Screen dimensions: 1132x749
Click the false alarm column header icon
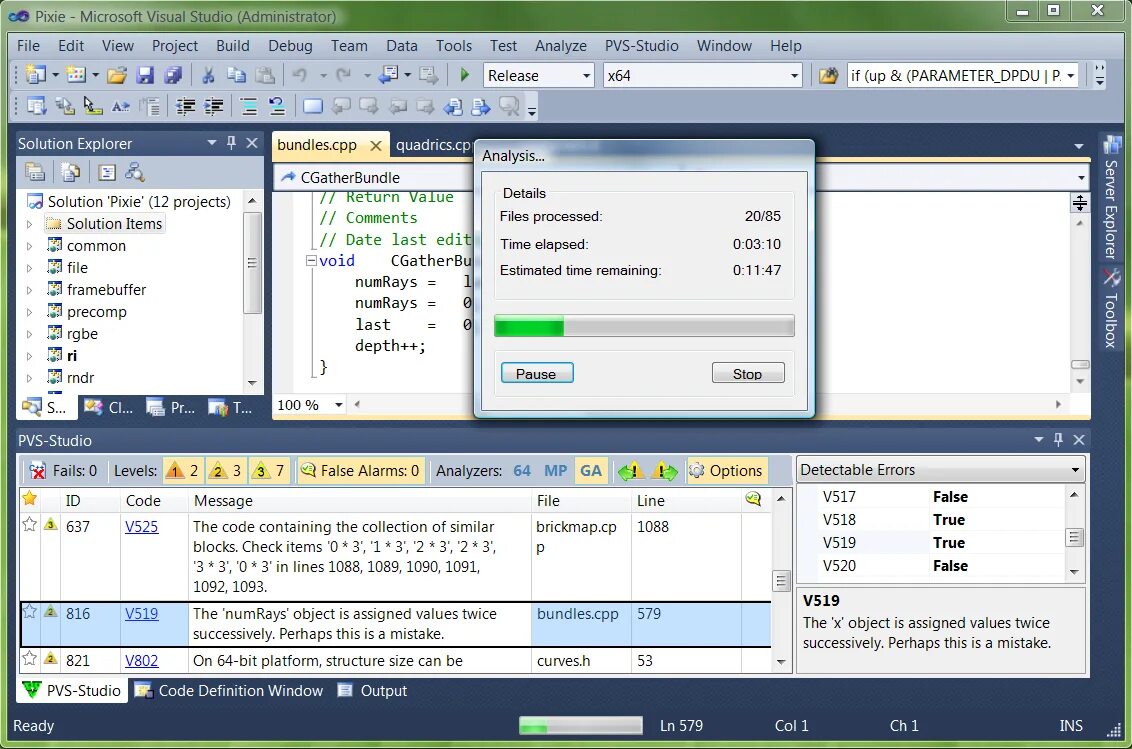pos(753,499)
